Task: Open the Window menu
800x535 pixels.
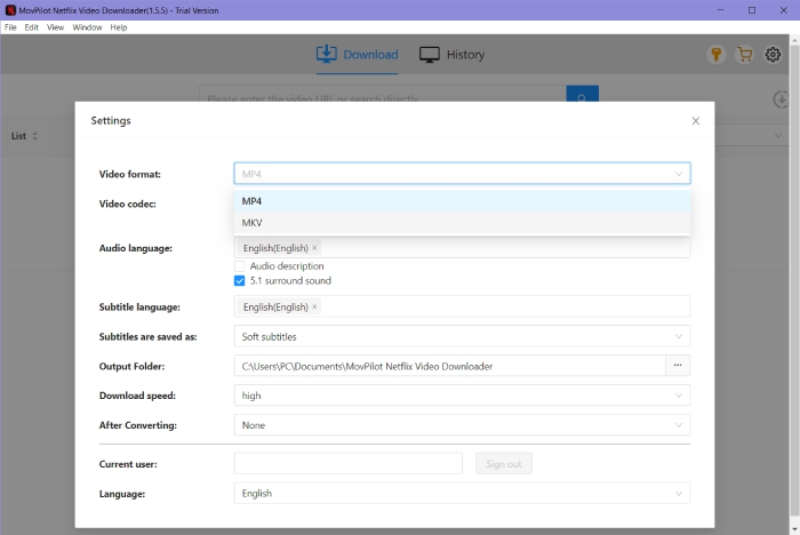Action: click(x=87, y=27)
